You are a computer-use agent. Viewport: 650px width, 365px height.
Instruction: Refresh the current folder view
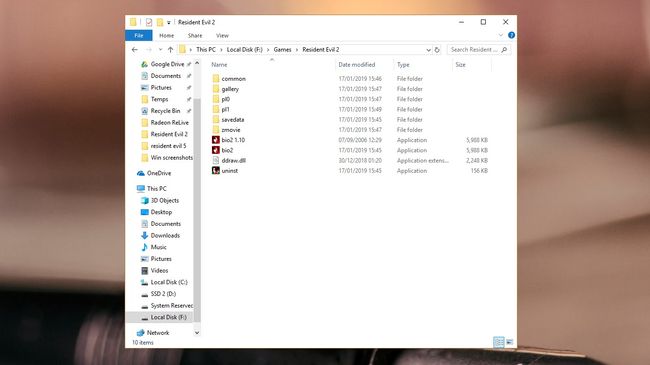[437, 50]
